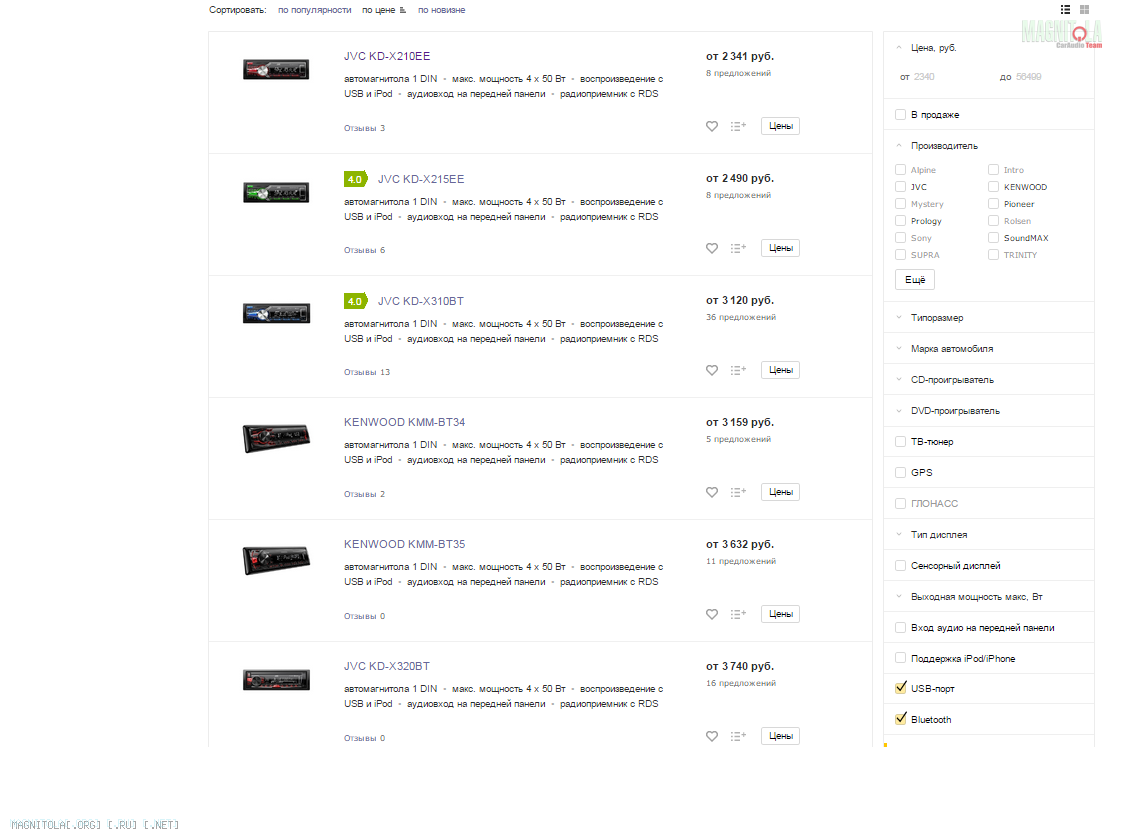This screenshot has width=1122, height=834.
Task: Enable the KENWOOD manufacturer checkbox
Action: (994, 187)
